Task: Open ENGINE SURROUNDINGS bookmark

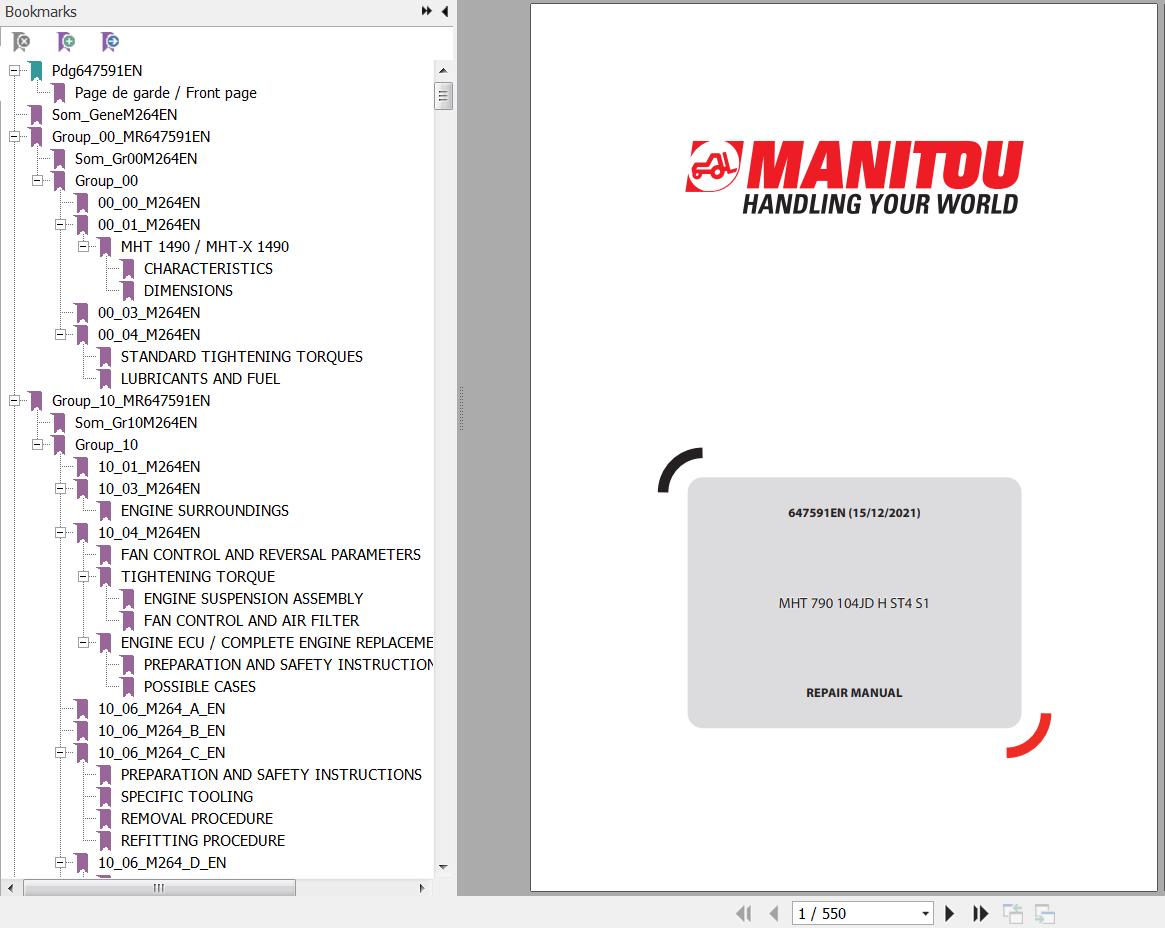Action: pos(205,510)
